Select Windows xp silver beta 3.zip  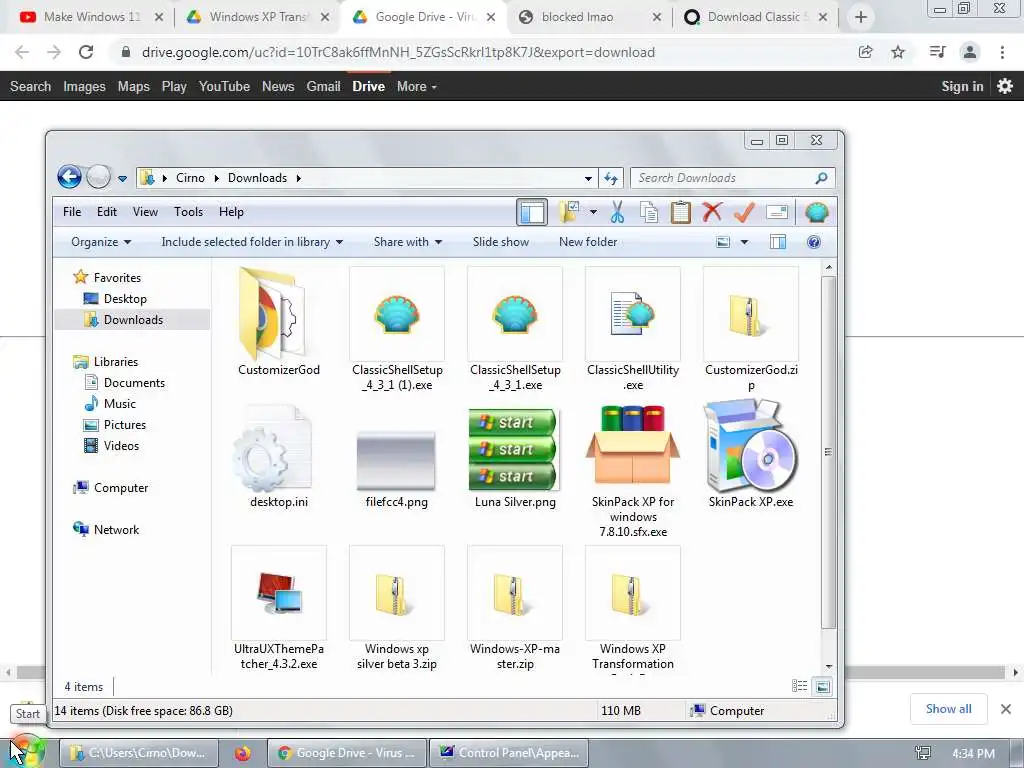(x=397, y=609)
